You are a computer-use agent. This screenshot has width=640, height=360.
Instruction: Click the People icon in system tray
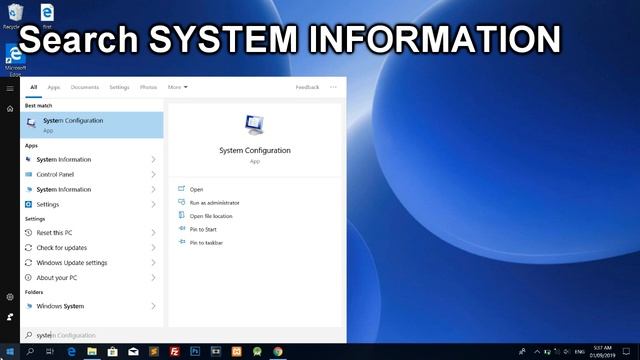click(x=522, y=351)
